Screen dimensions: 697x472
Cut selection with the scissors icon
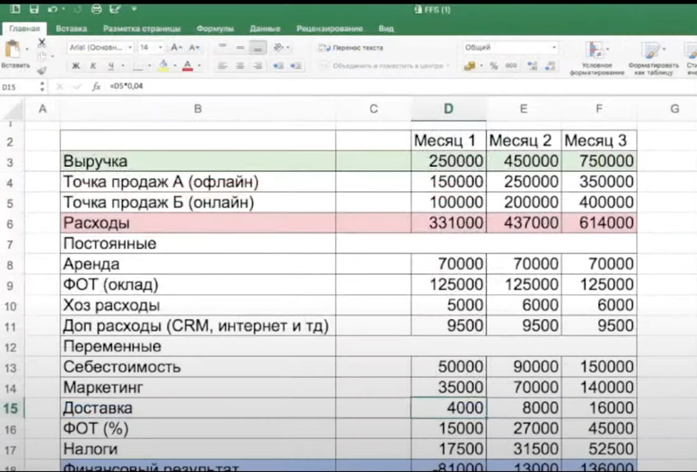[42, 43]
